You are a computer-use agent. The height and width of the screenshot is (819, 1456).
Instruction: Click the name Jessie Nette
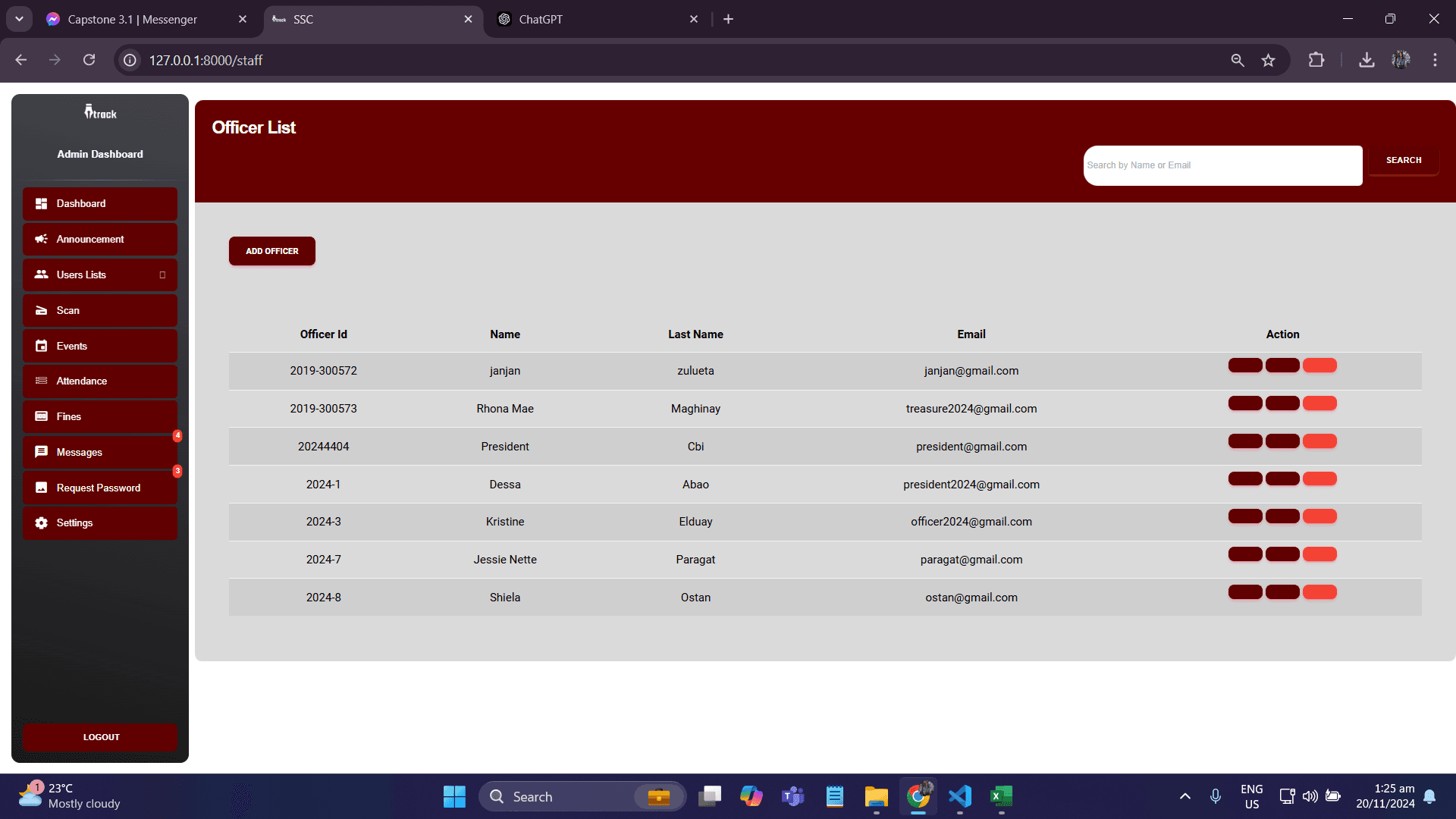coord(505,560)
